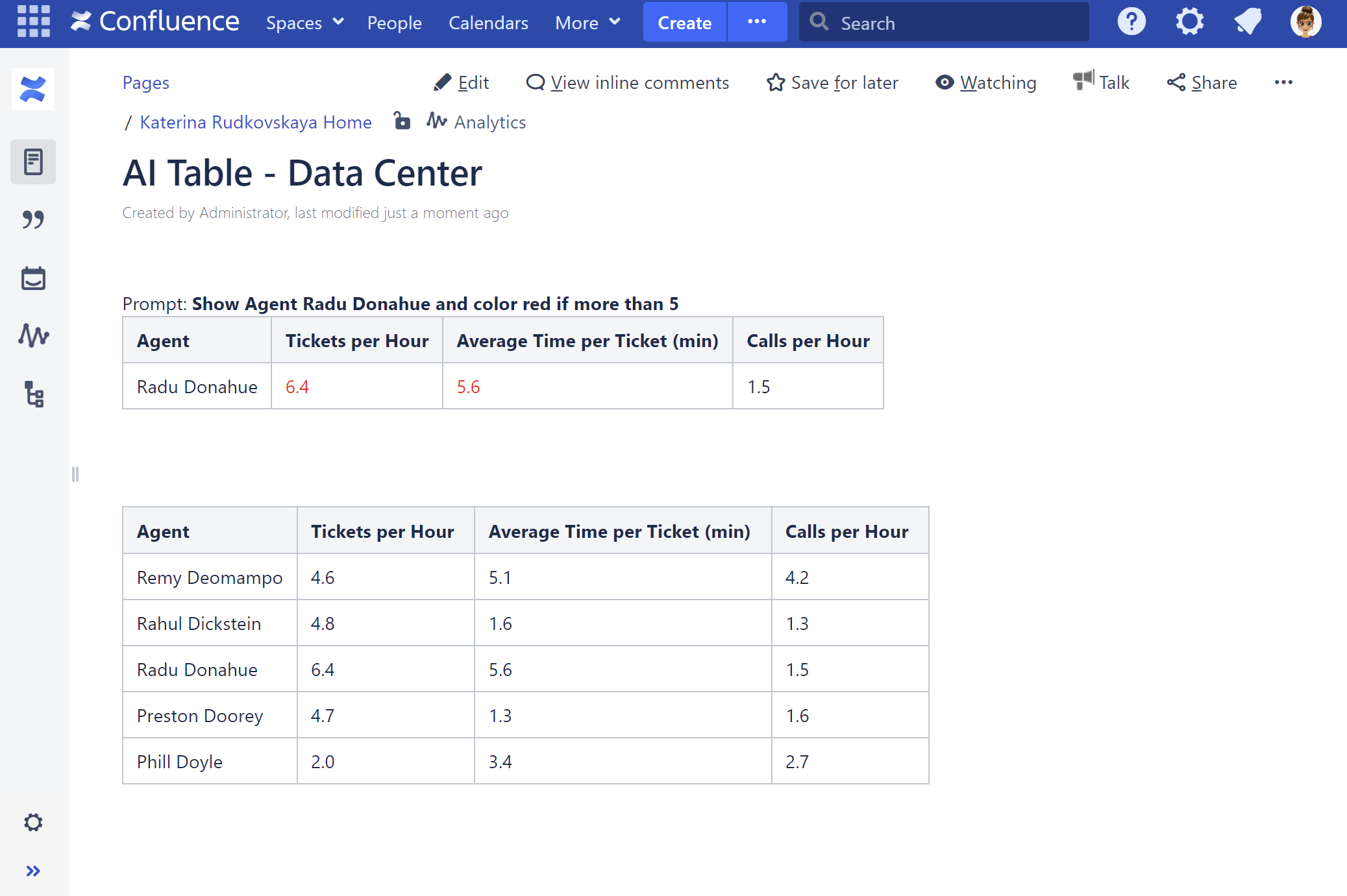The height and width of the screenshot is (896, 1347).
Task: Open the help question mark icon
Action: [x=1131, y=22]
